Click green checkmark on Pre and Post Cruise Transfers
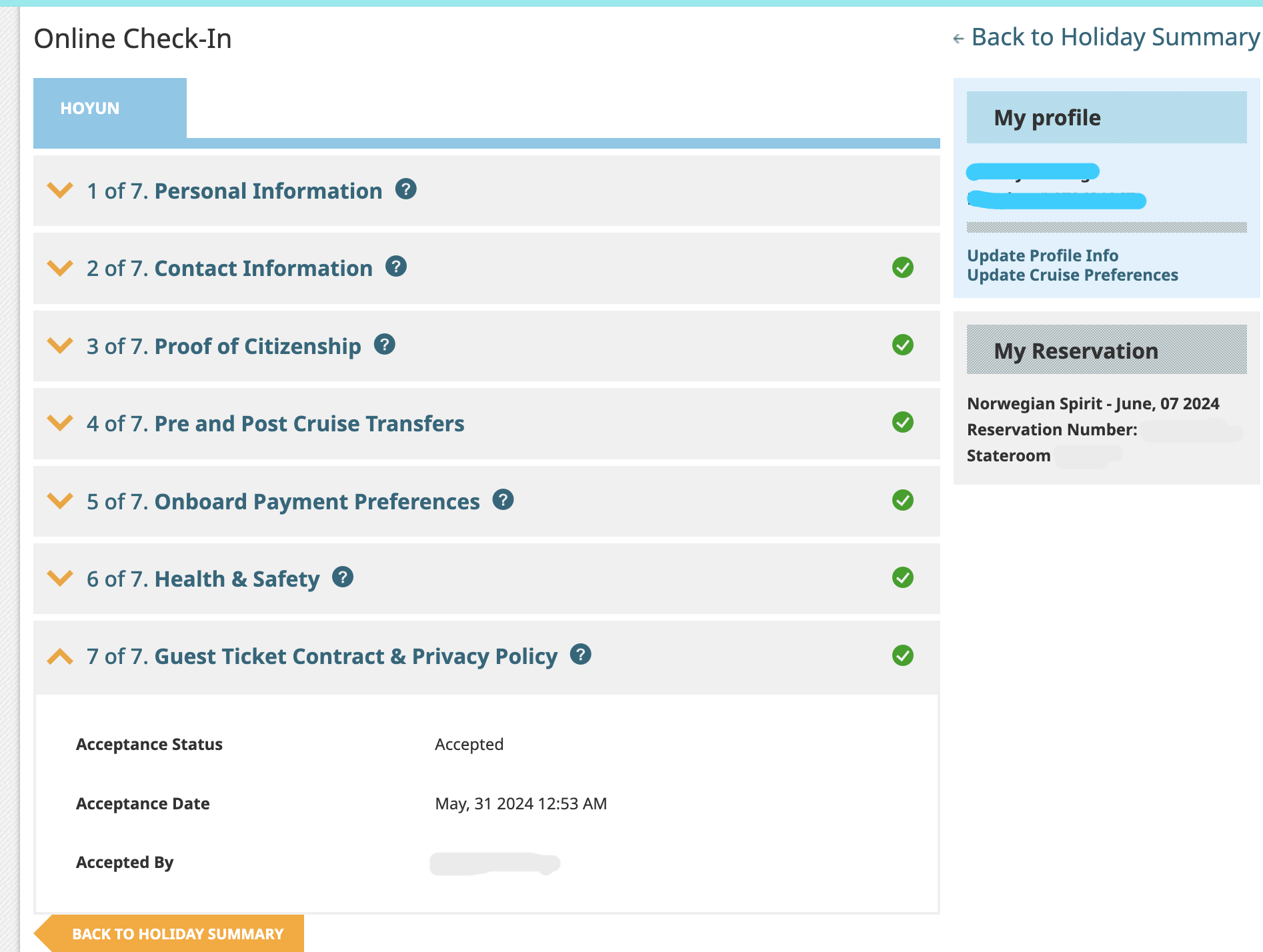Screen dimensions: 1263x952 (x=902, y=423)
